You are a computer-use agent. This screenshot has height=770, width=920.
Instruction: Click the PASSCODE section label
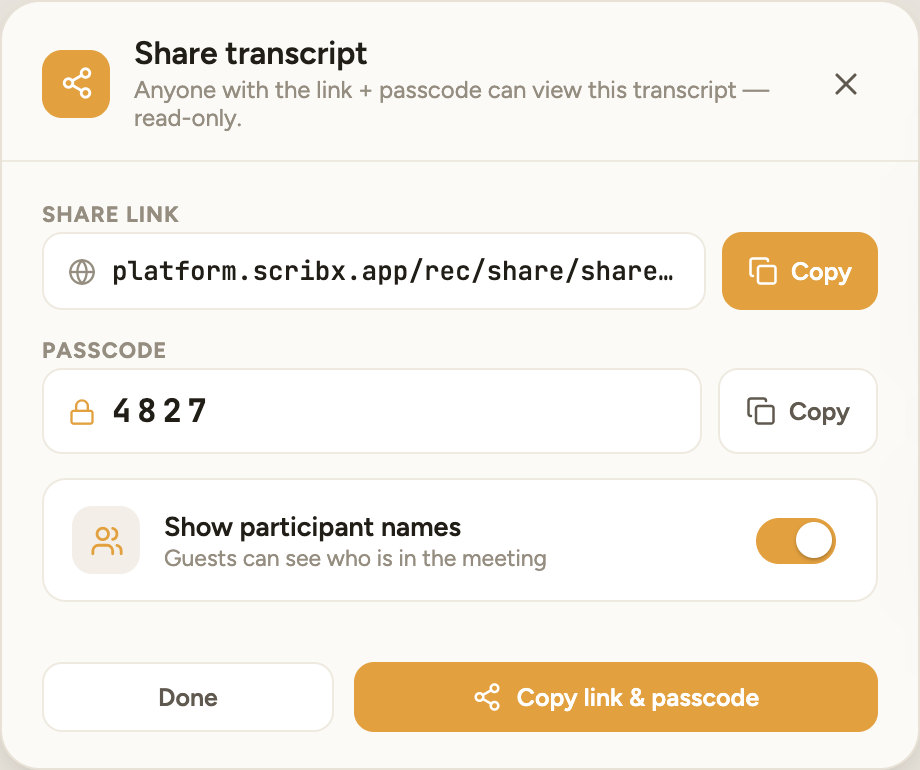(x=104, y=350)
